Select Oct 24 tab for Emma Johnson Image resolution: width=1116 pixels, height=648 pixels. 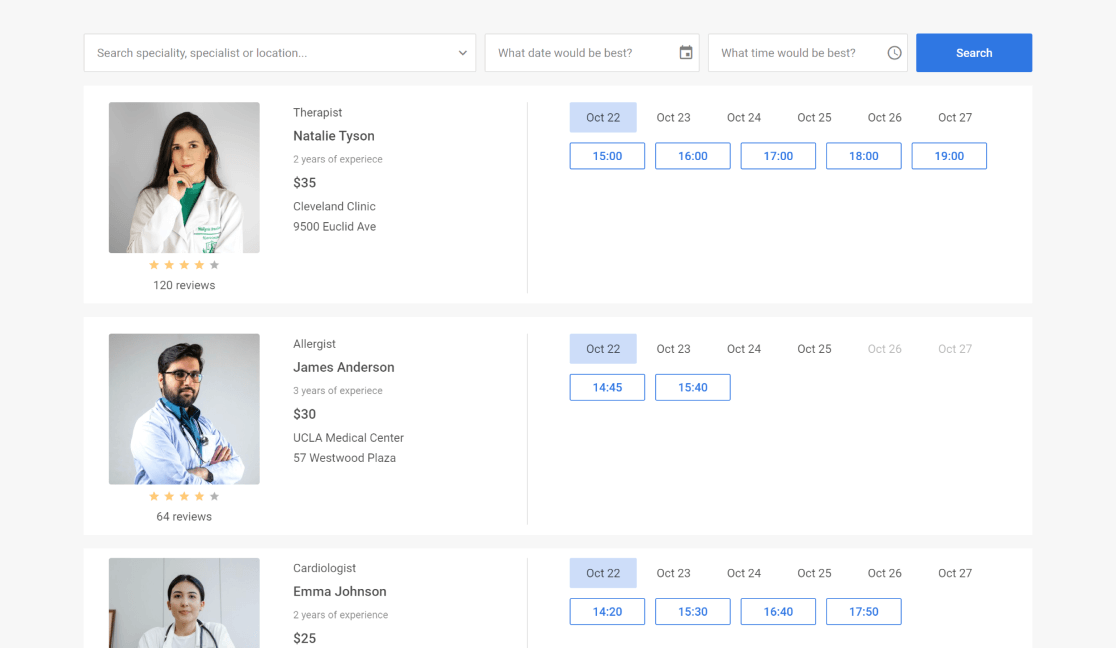744,573
